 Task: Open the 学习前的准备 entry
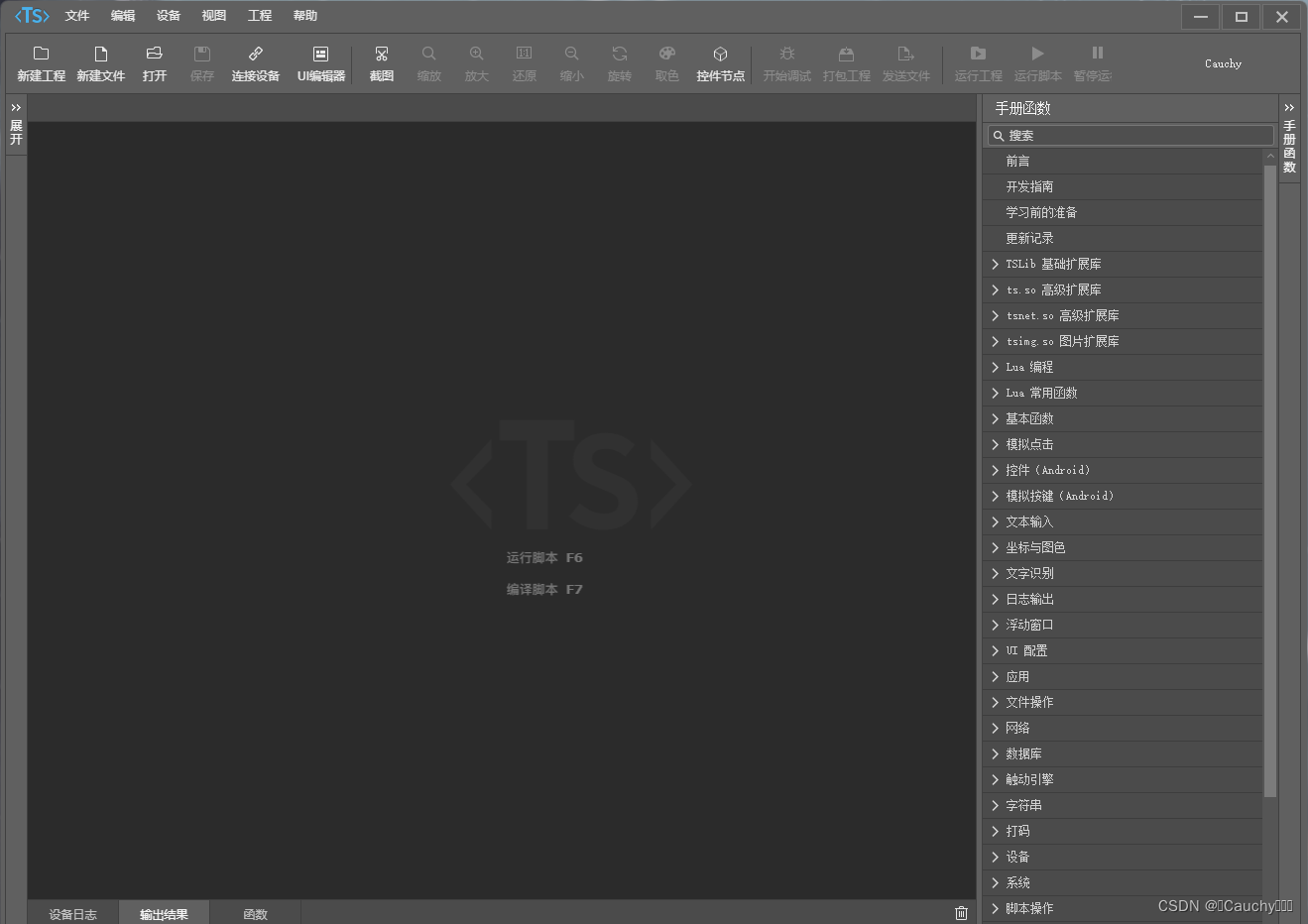coord(1122,212)
